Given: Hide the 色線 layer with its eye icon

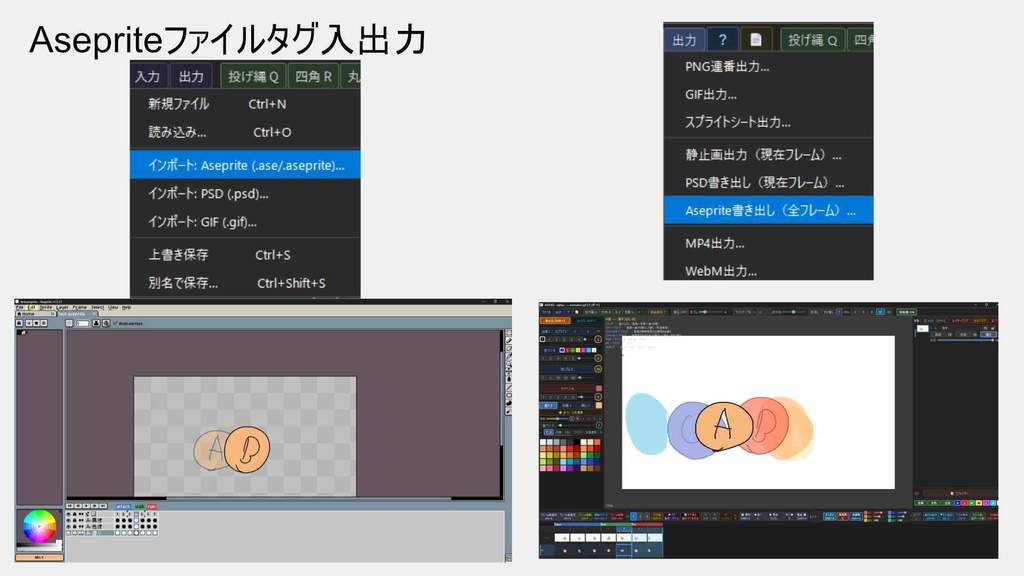Looking at the screenshot, I should point(69,526).
